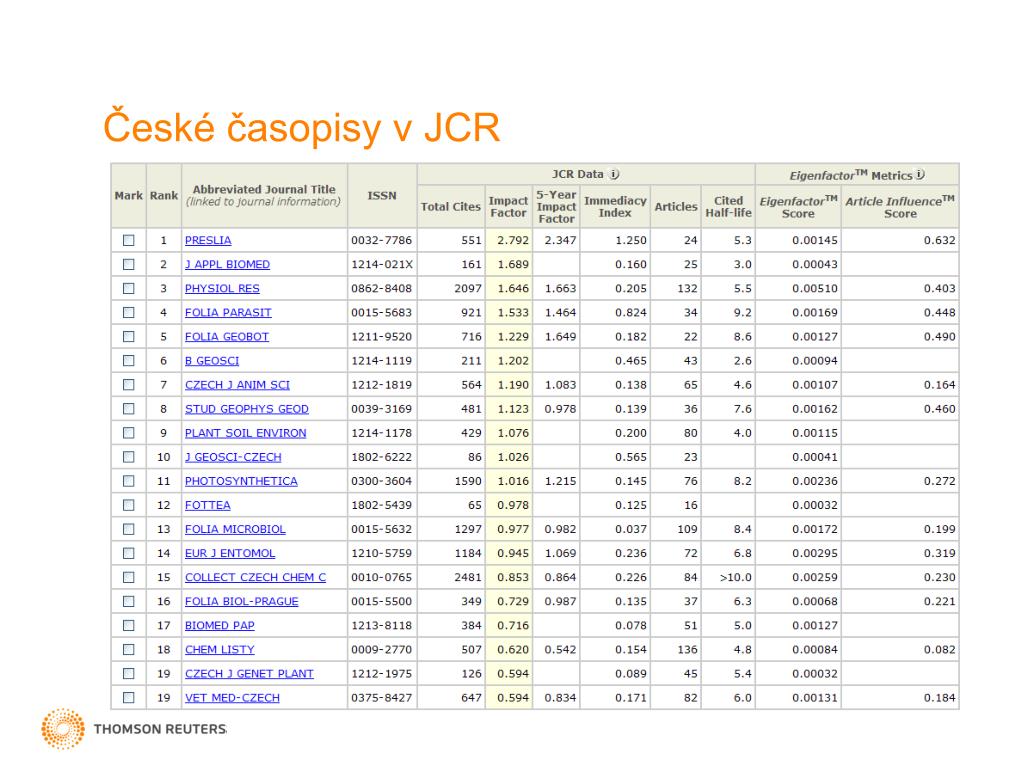The image size is (1024, 768).
Task: Open the FOLIA MICROBIOL link
Action: point(235,529)
